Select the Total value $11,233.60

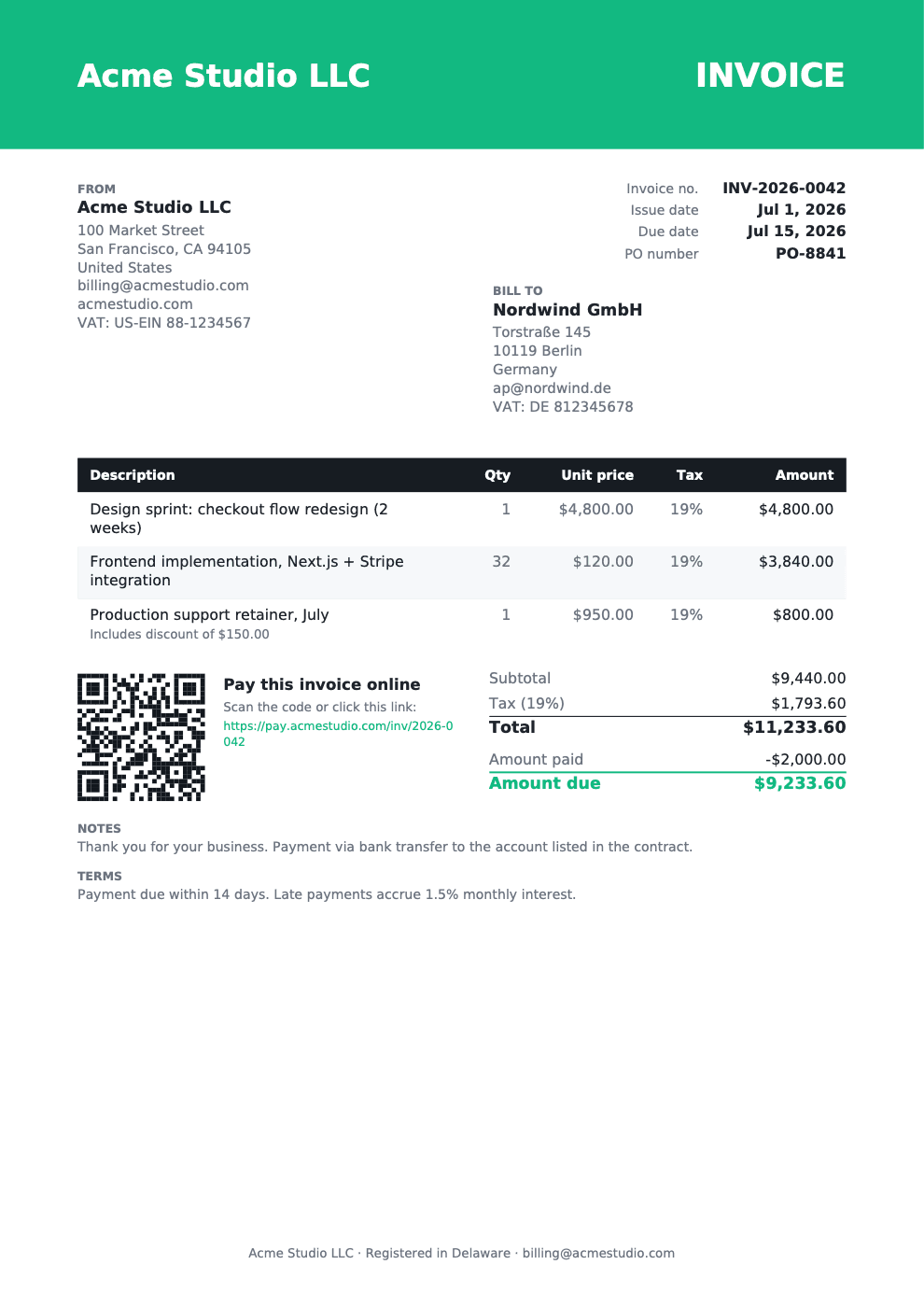pos(794,727)
